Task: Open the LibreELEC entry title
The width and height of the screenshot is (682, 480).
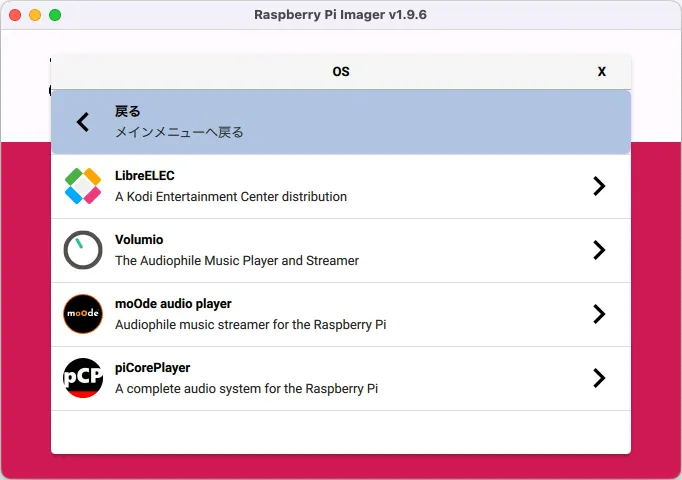Action: coord(144,176)
